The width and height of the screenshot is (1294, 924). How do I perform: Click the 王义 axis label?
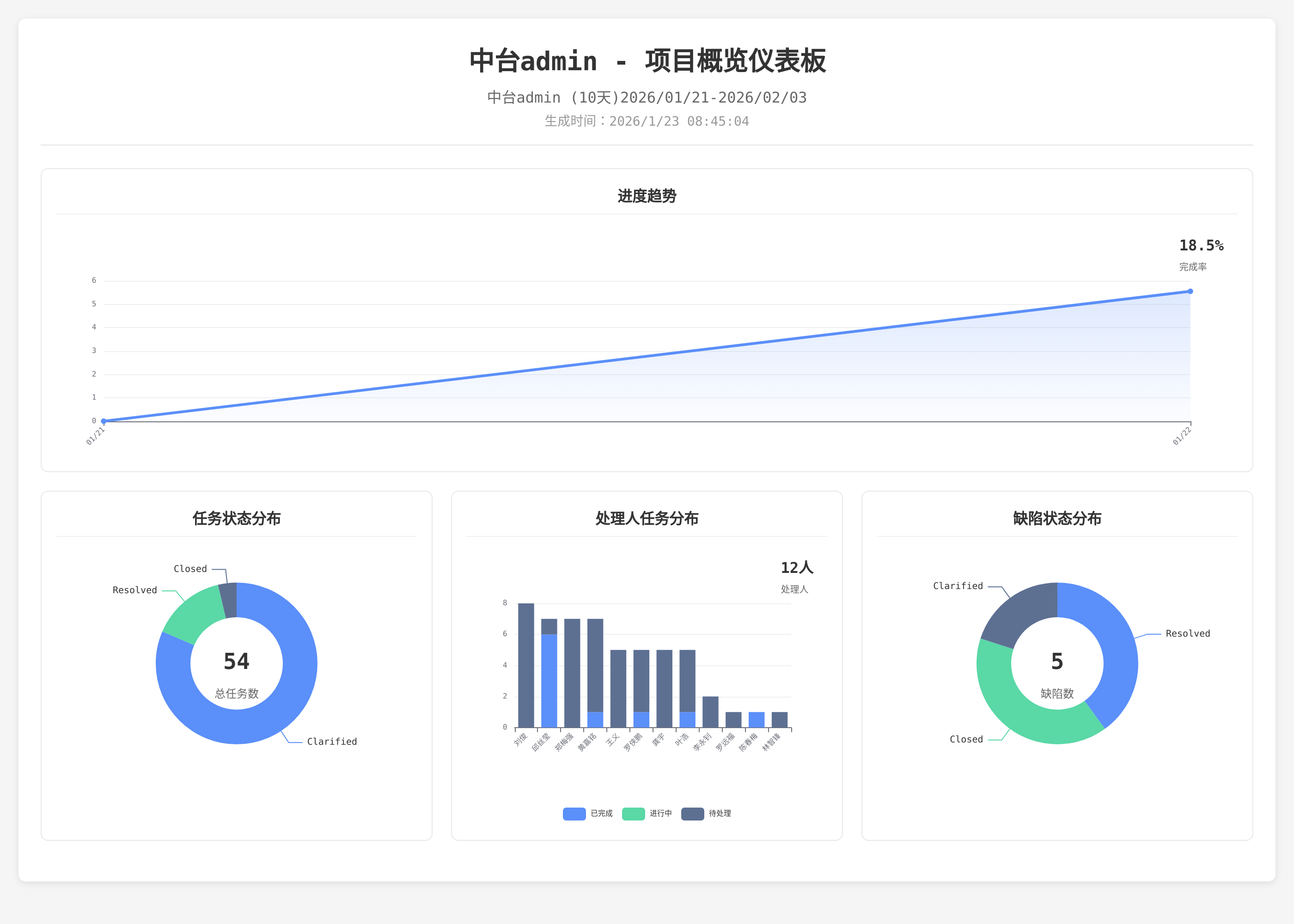click(613, 739)
